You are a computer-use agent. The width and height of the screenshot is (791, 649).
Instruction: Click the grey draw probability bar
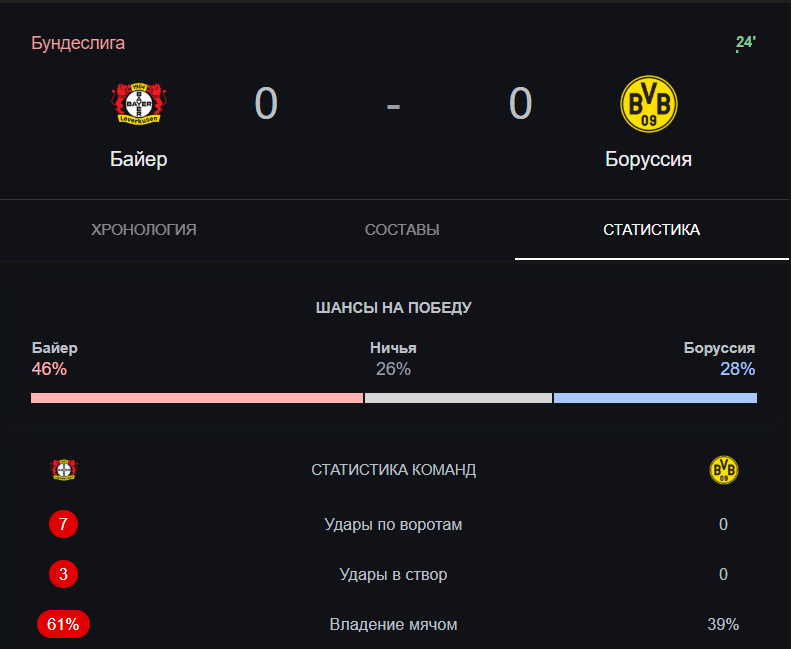(458, 398)
